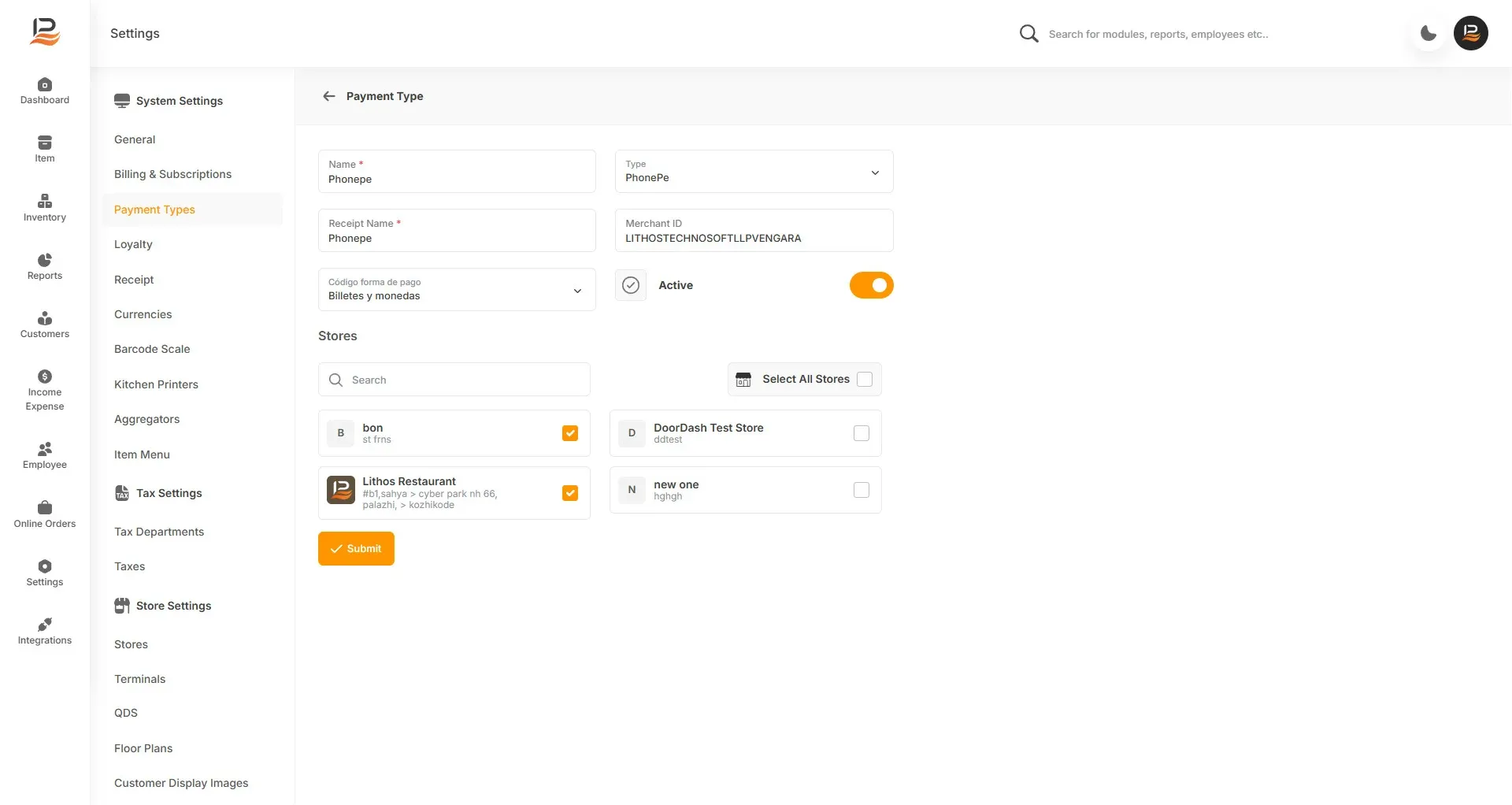Click the Name field containing Phonepe
Screen dimensions: 1512x805
pos(457,172)
